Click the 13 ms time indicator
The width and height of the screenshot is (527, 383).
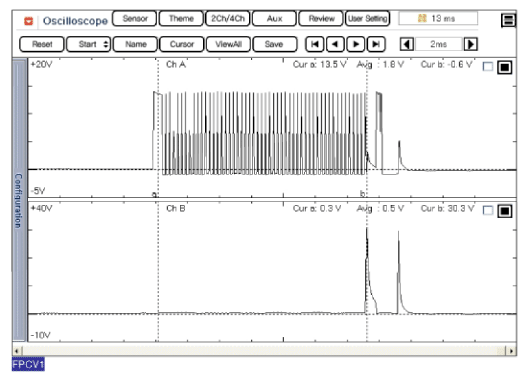[x=438, y=18]
